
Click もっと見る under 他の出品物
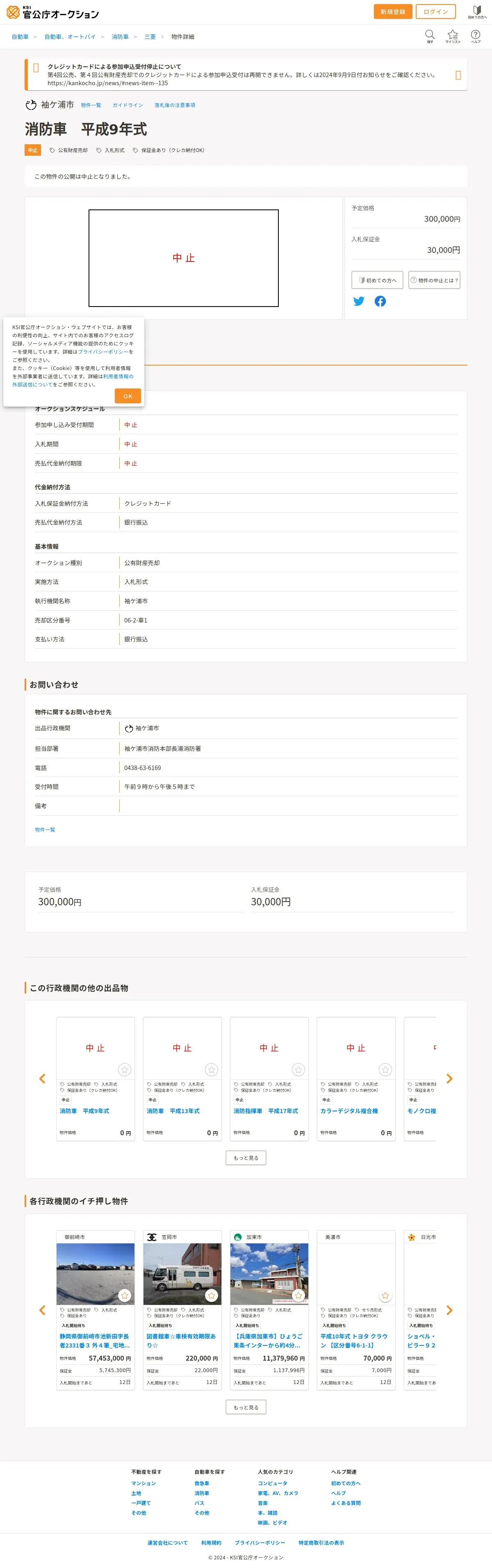[x=246, y=1158]
